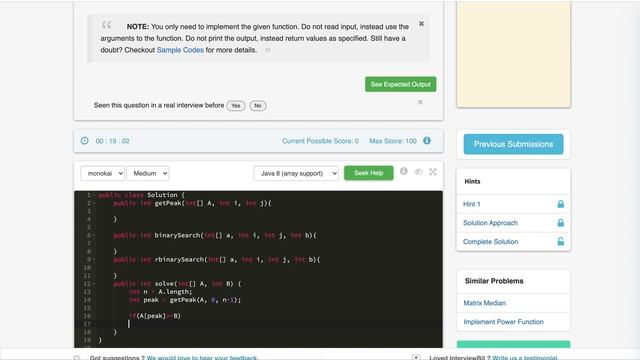Expand editor to fullscreen icon
Image resolution: width=640 pixels, height=360 pixels.
click(x=433, y=172)
